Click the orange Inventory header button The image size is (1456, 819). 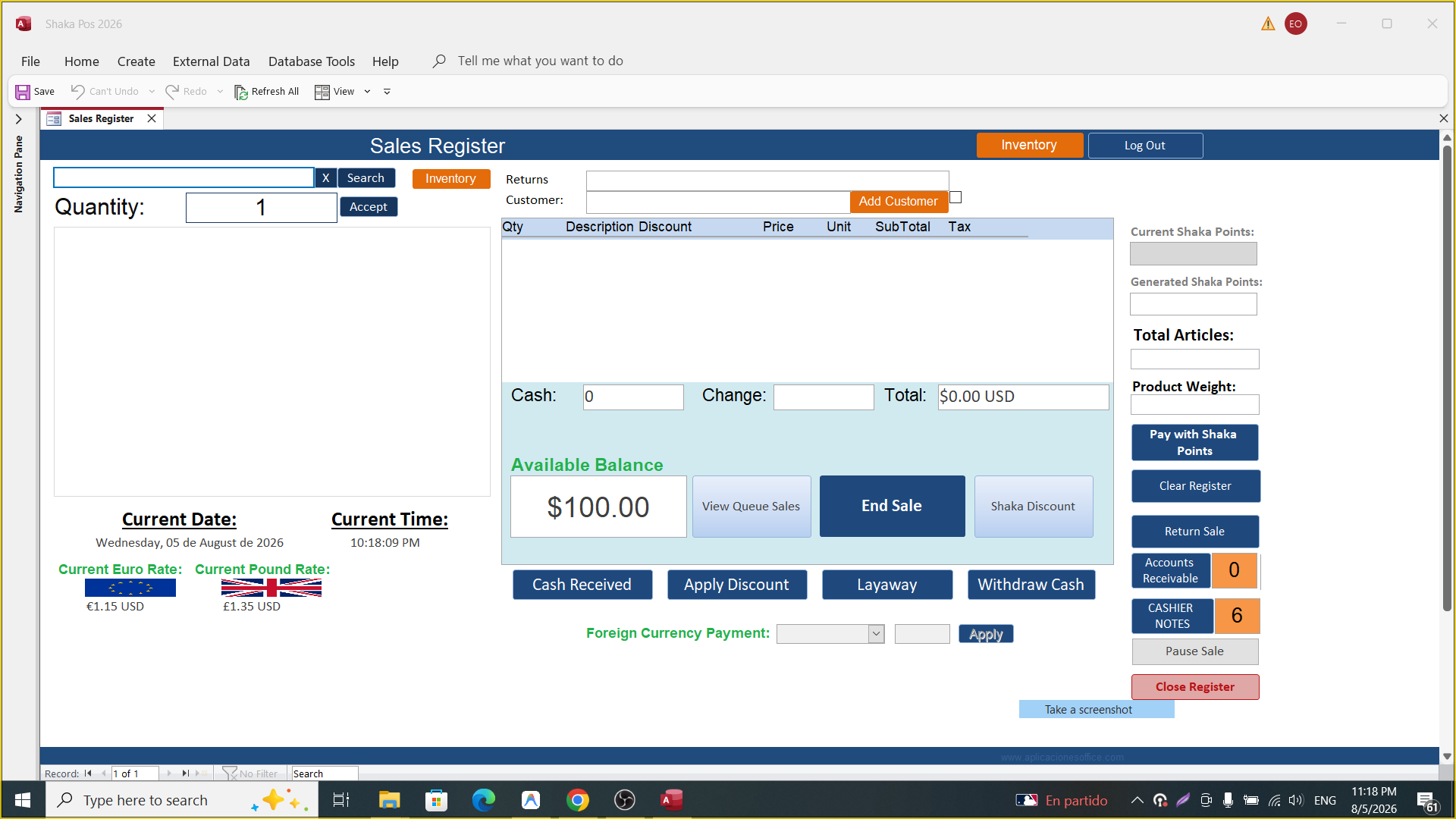(1029, 145)
